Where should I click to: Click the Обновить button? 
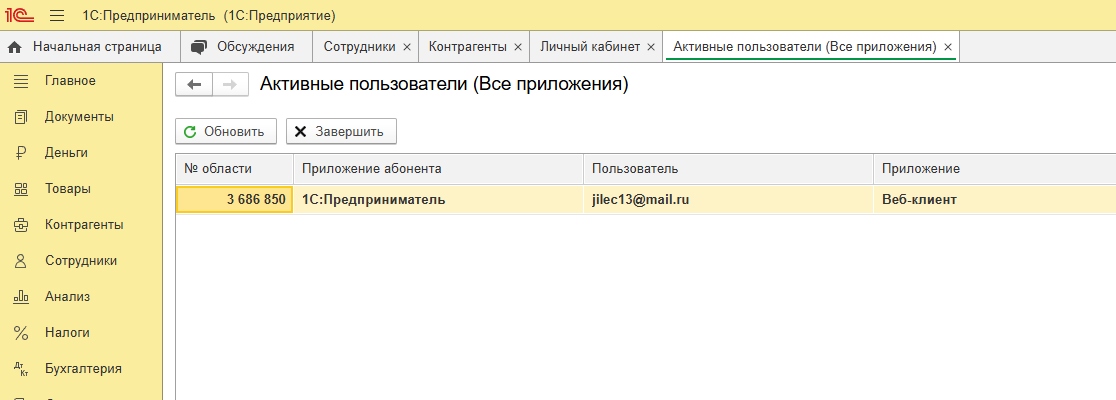[x=225, y=131]
